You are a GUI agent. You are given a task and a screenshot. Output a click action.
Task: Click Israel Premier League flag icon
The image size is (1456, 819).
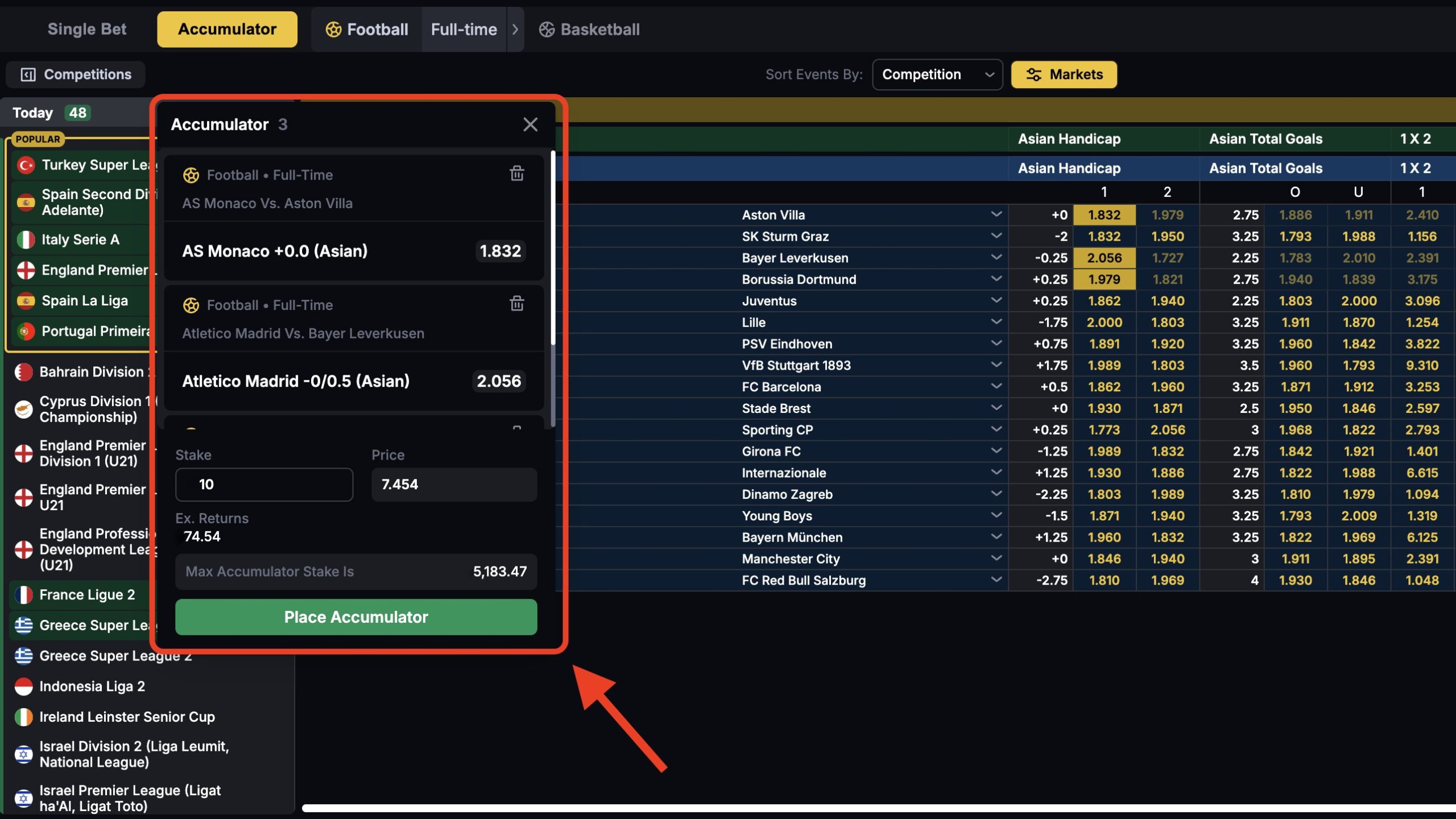point(23,799)
